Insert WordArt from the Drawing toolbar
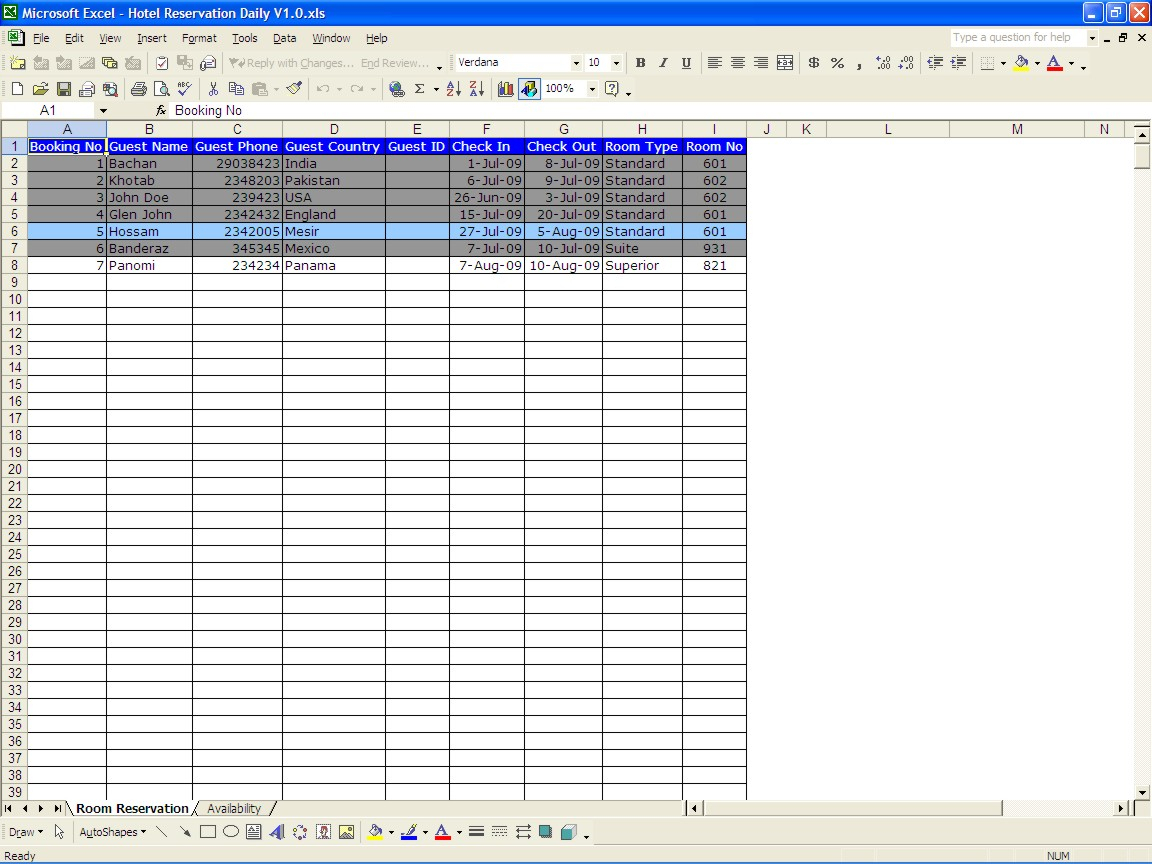Image resolution: width=1152 pixels, height=864 pixels. (x=277, y=831)
